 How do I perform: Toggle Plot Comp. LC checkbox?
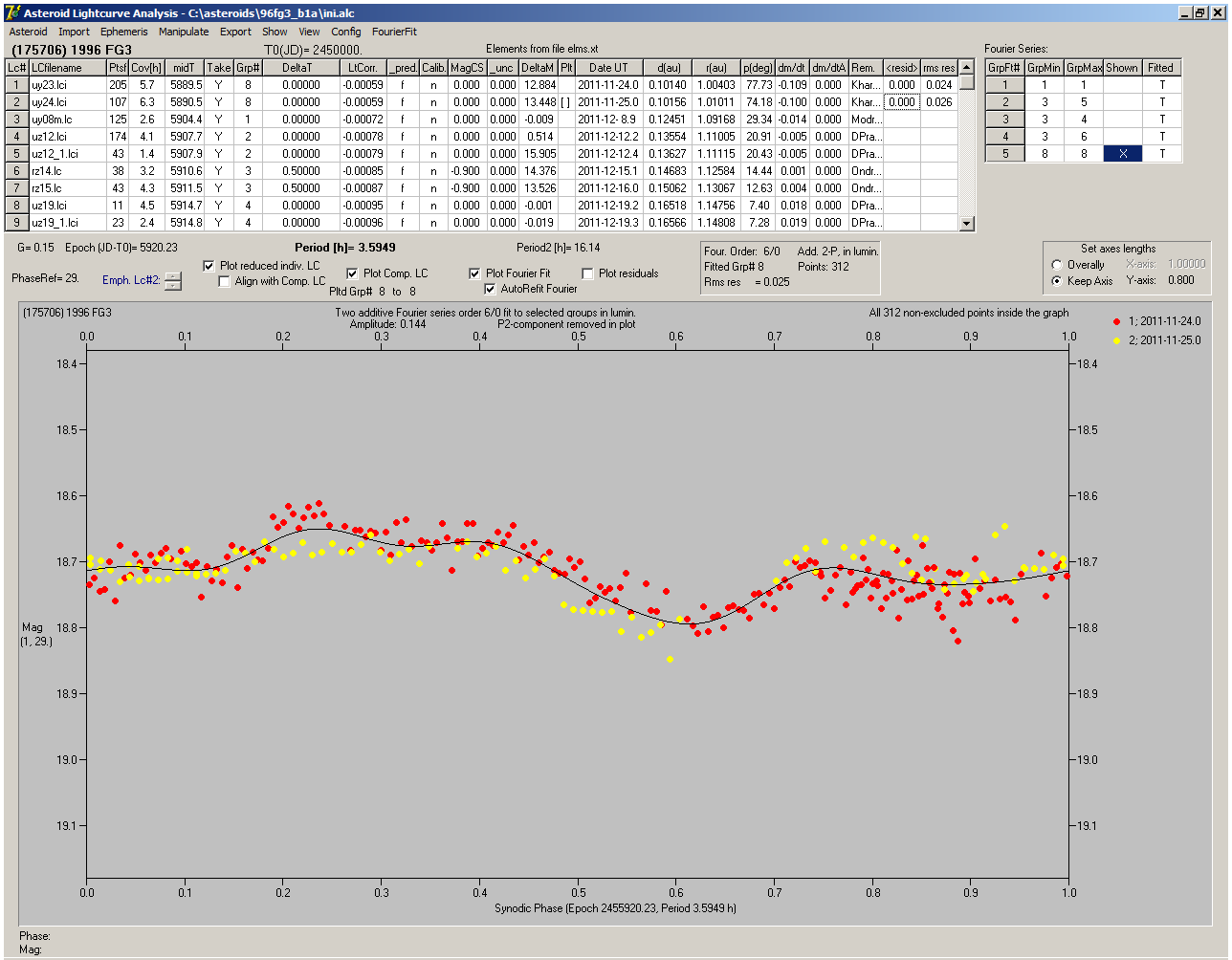[352, 273]
